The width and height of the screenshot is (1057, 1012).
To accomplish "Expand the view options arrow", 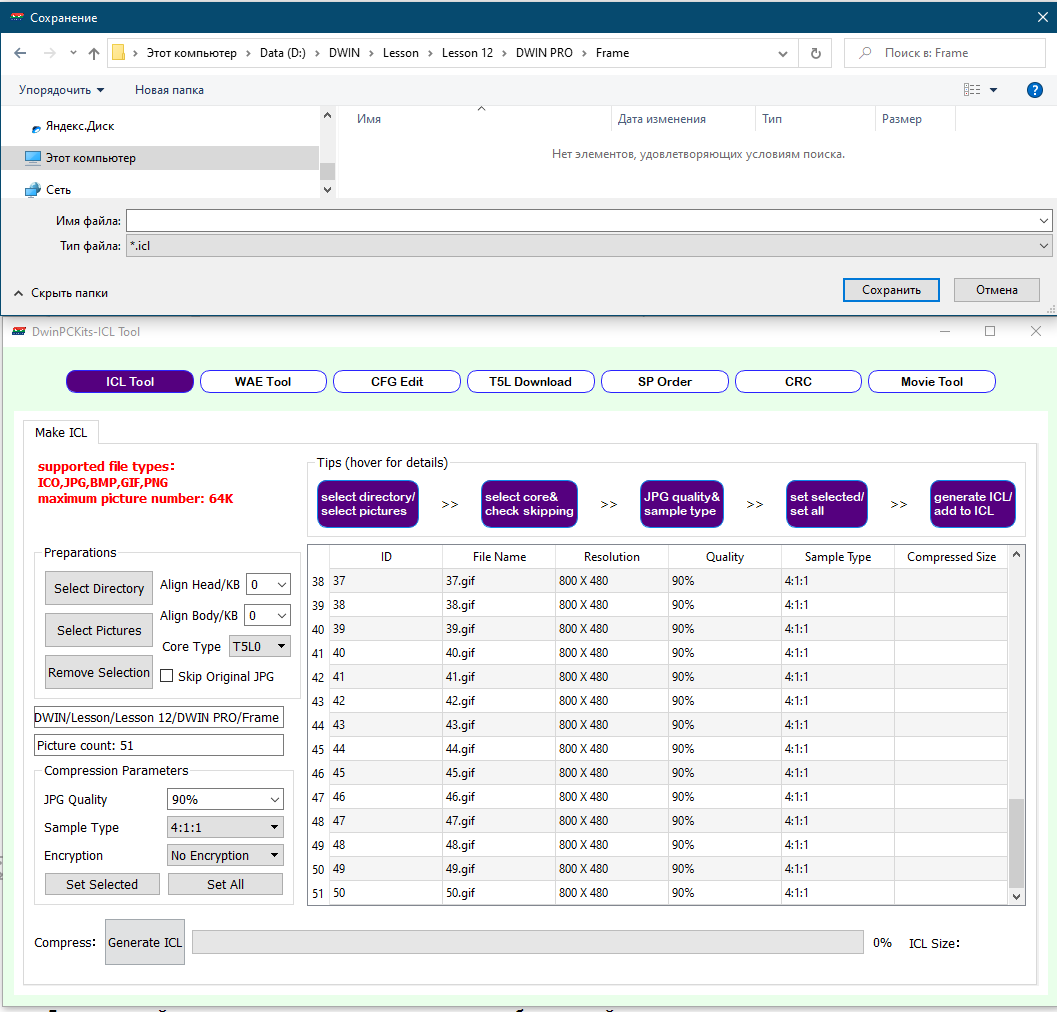I will coord(994,90).
